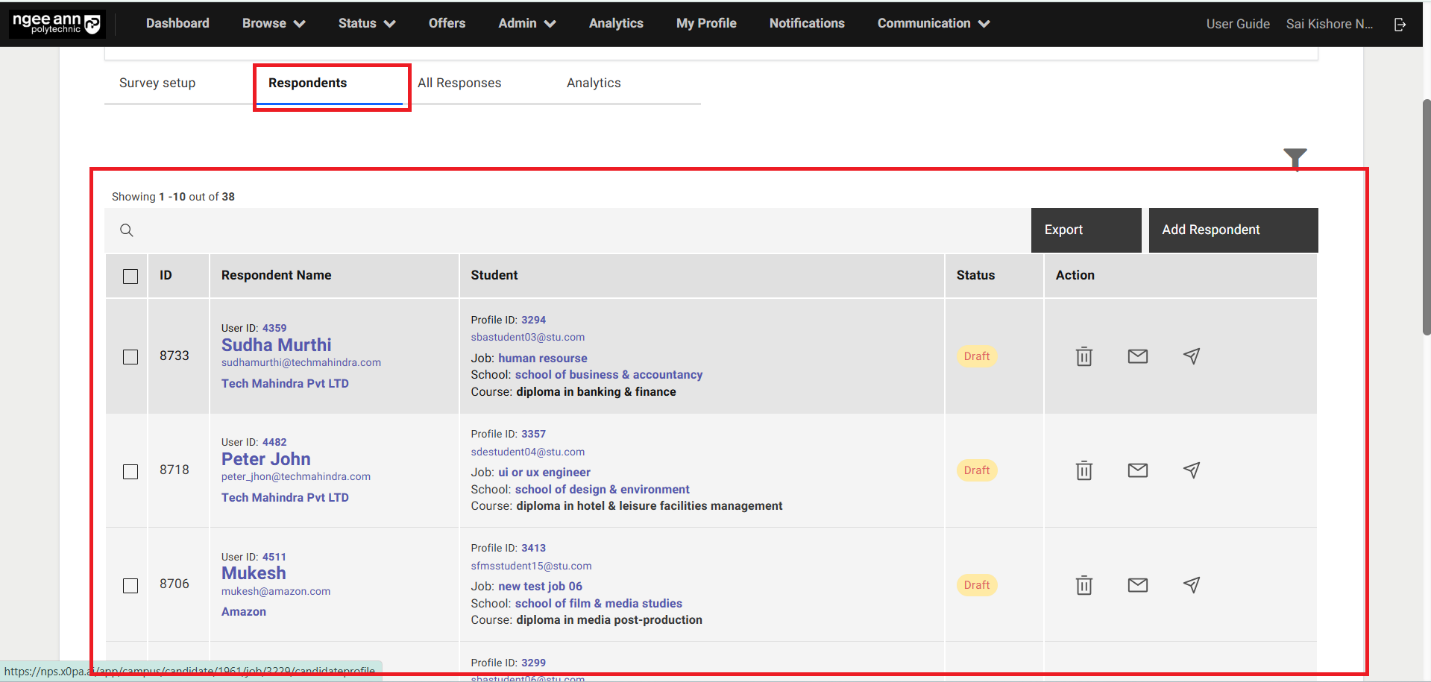Send survey to Mukesh via paper-plane icon
1431x682 pixels.
(x=1191, y=585)
